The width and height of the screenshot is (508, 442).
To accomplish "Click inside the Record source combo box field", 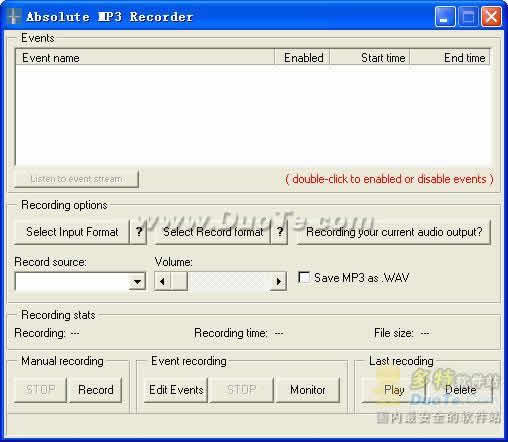I will pyautogui.click(x=72, y=282).
